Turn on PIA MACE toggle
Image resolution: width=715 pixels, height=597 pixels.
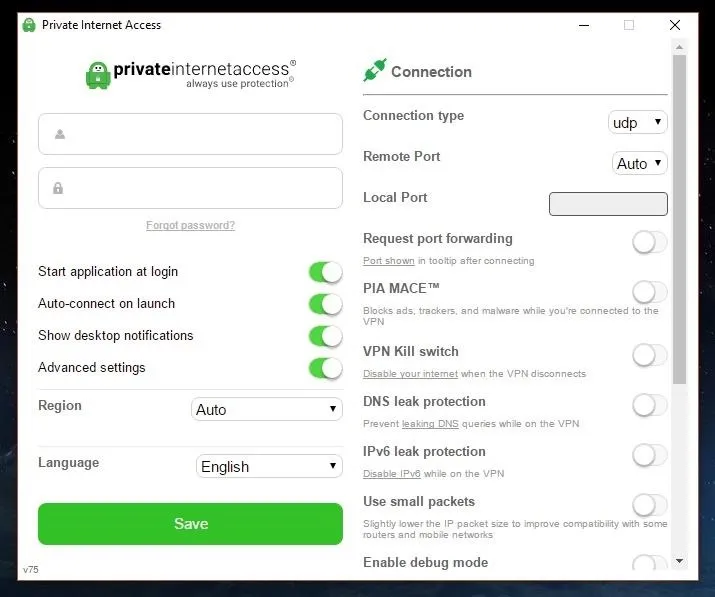[650, 292]
